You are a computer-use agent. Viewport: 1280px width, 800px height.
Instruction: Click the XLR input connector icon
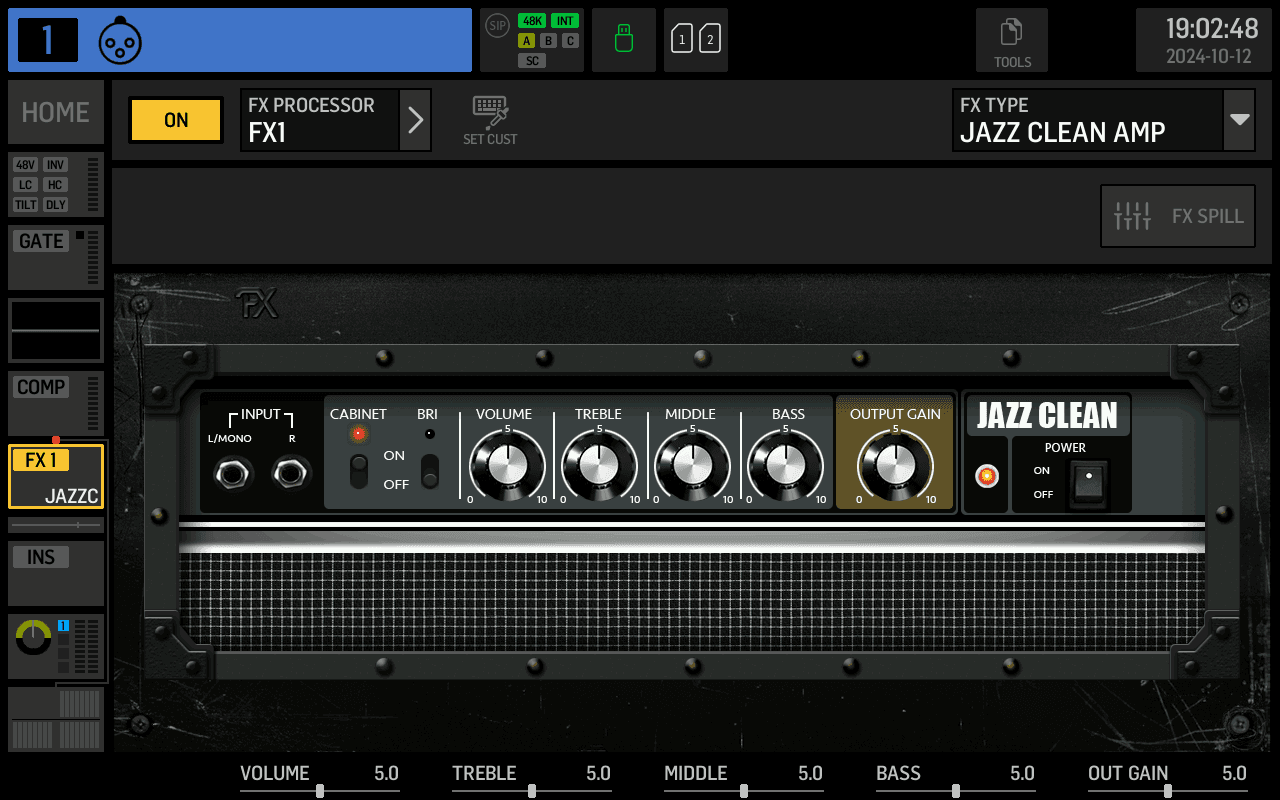click(120, 41)
